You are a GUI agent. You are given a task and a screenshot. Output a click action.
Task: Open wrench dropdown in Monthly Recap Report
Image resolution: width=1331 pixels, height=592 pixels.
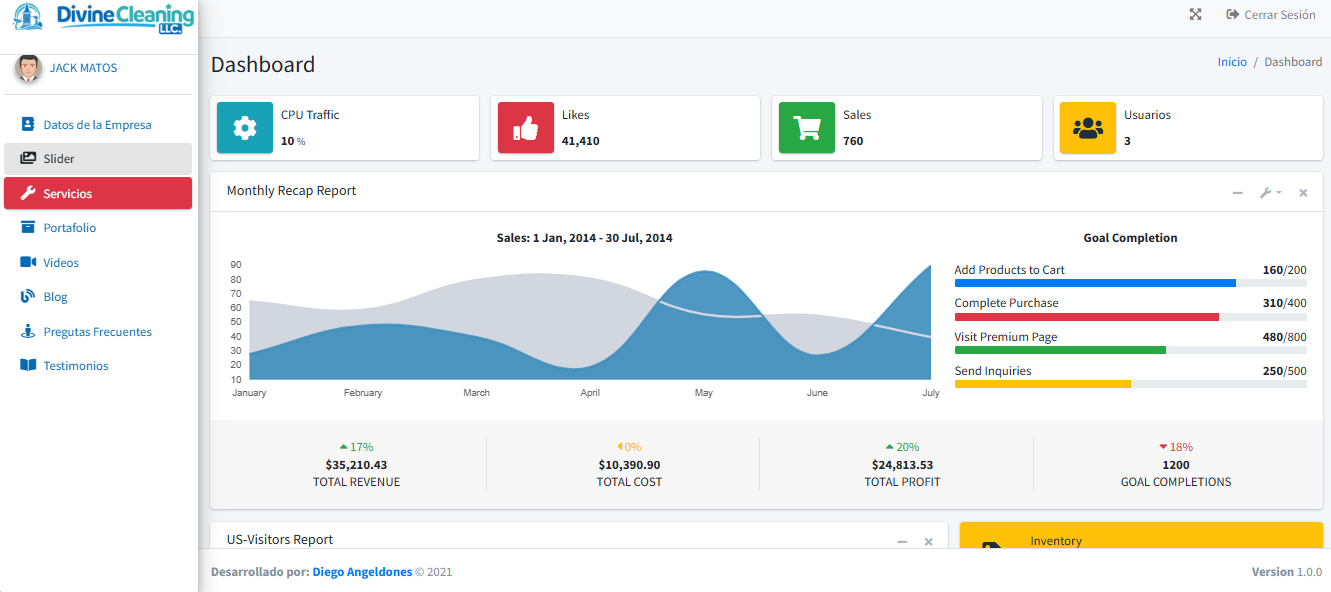(1270, 192)
